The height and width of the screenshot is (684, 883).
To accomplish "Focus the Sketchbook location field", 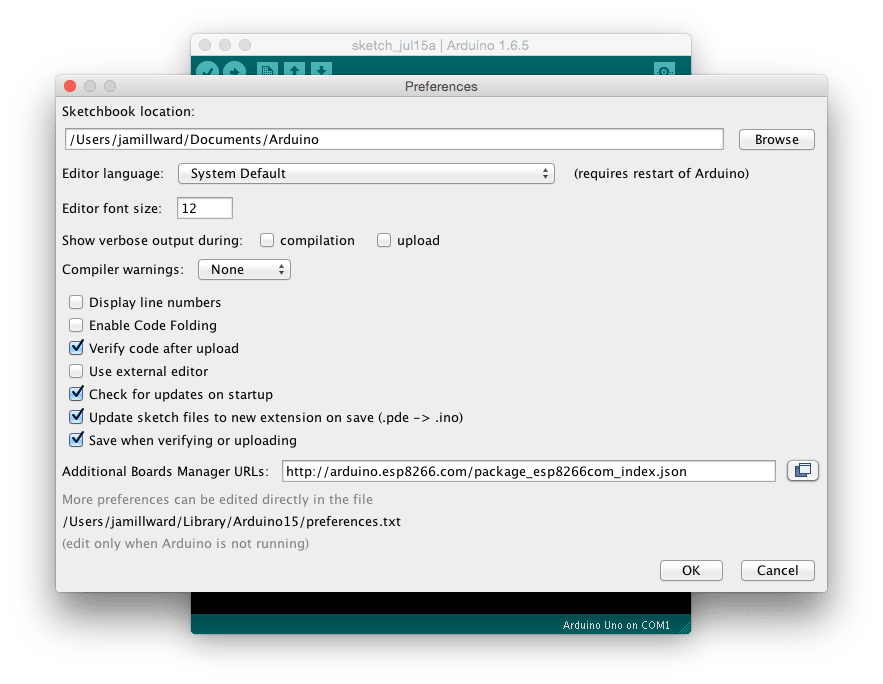I will point(394,139).
